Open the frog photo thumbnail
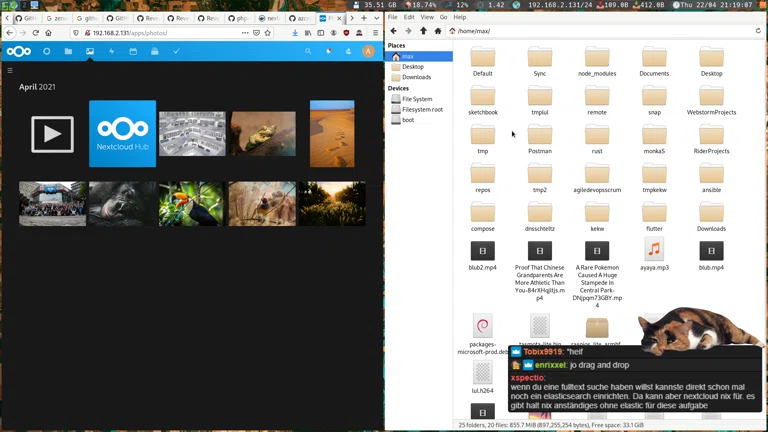 point(263,134)
